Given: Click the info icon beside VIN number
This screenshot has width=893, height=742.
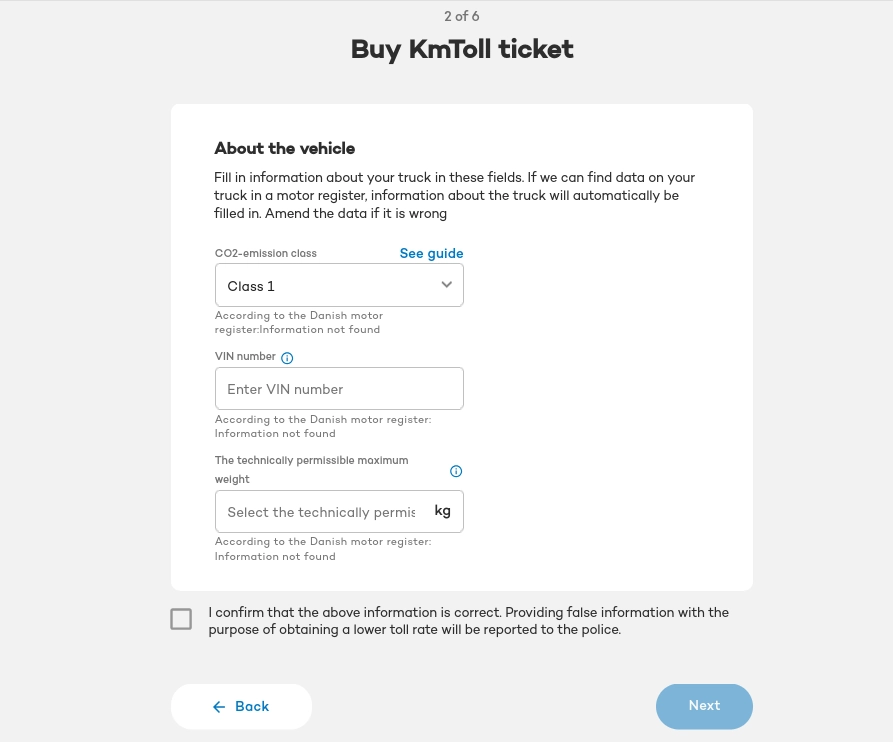Looking at the screenshot, I should pos(287,358).
